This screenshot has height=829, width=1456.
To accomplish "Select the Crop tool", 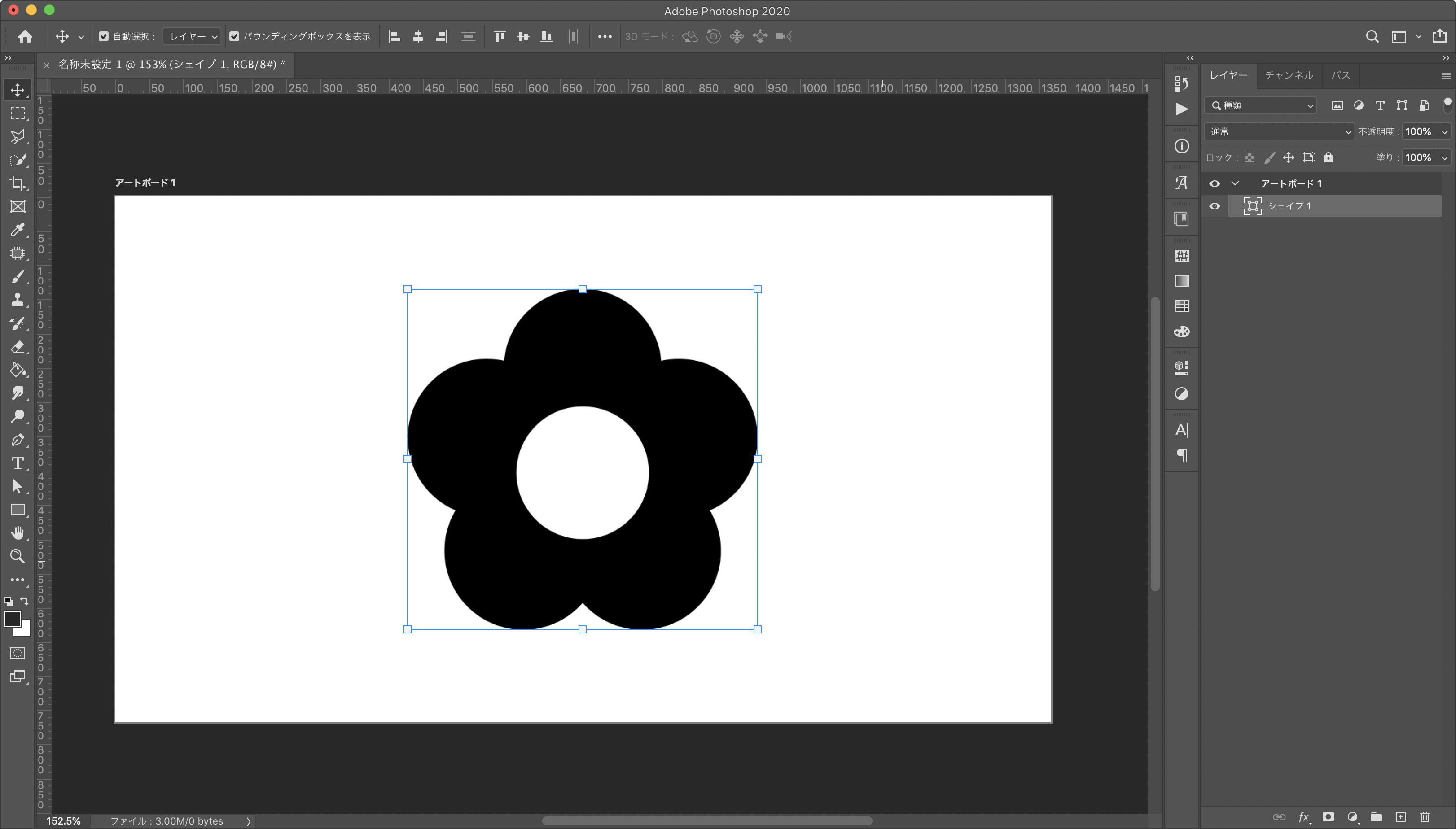I will 17,183.
